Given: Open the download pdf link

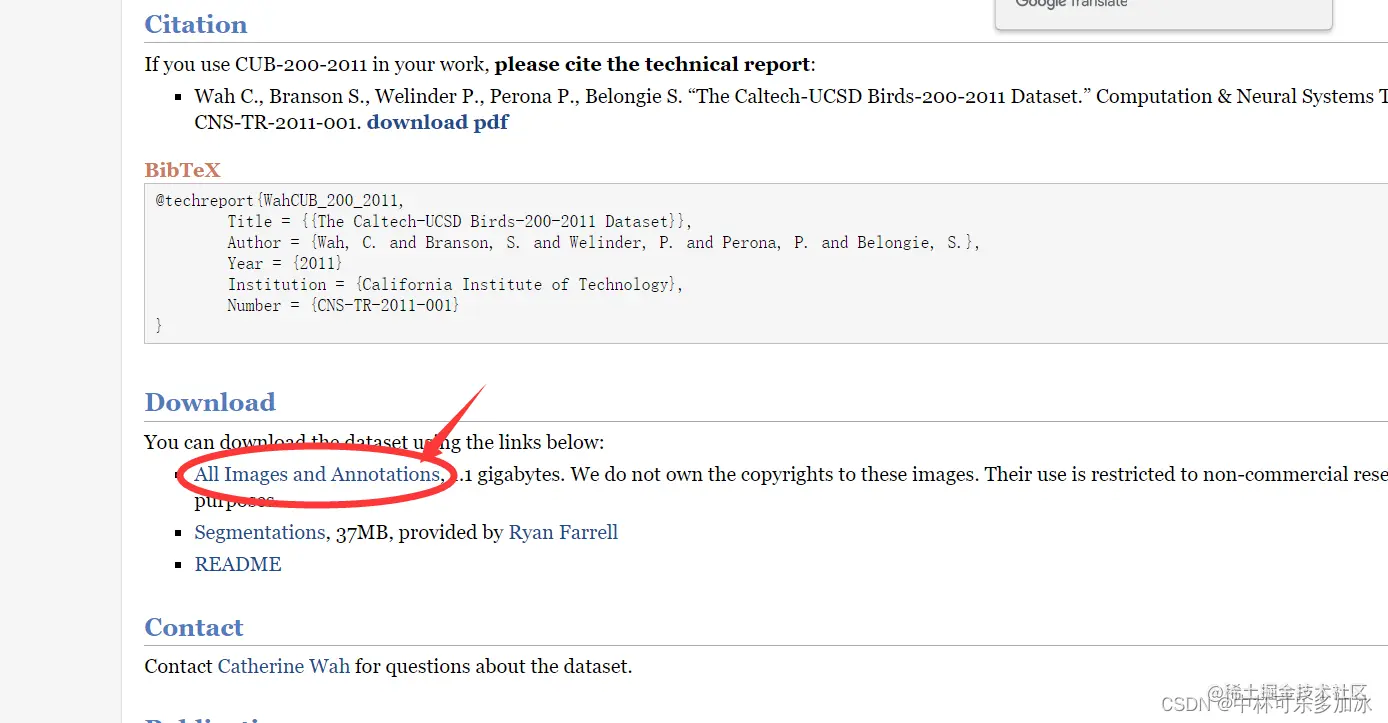Looking at the screenshot, I should (438, 122).
